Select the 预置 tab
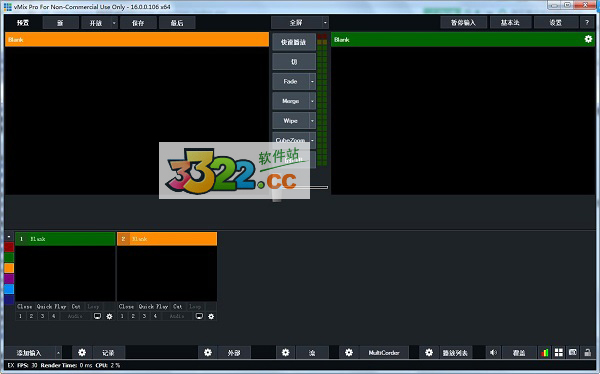 coord(23,23)
